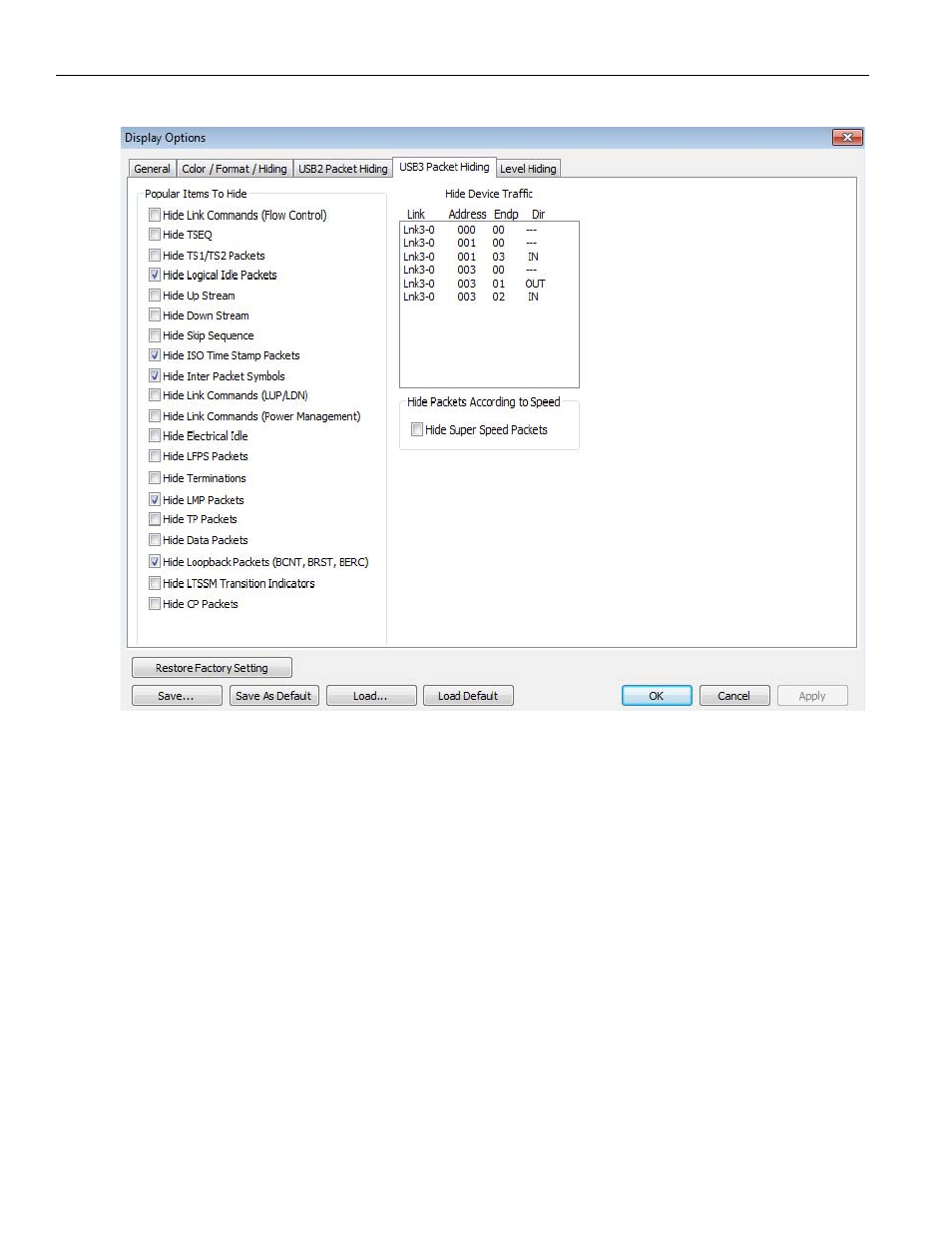Open the Color / Format / Hiding tab
This screenshot has height=1233, width=952.
pyautogui.click(x=234, y=169)
